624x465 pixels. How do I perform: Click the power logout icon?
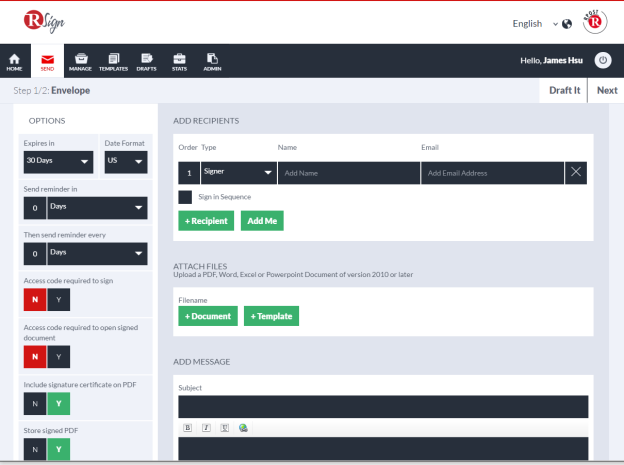(x=603, y=61)
